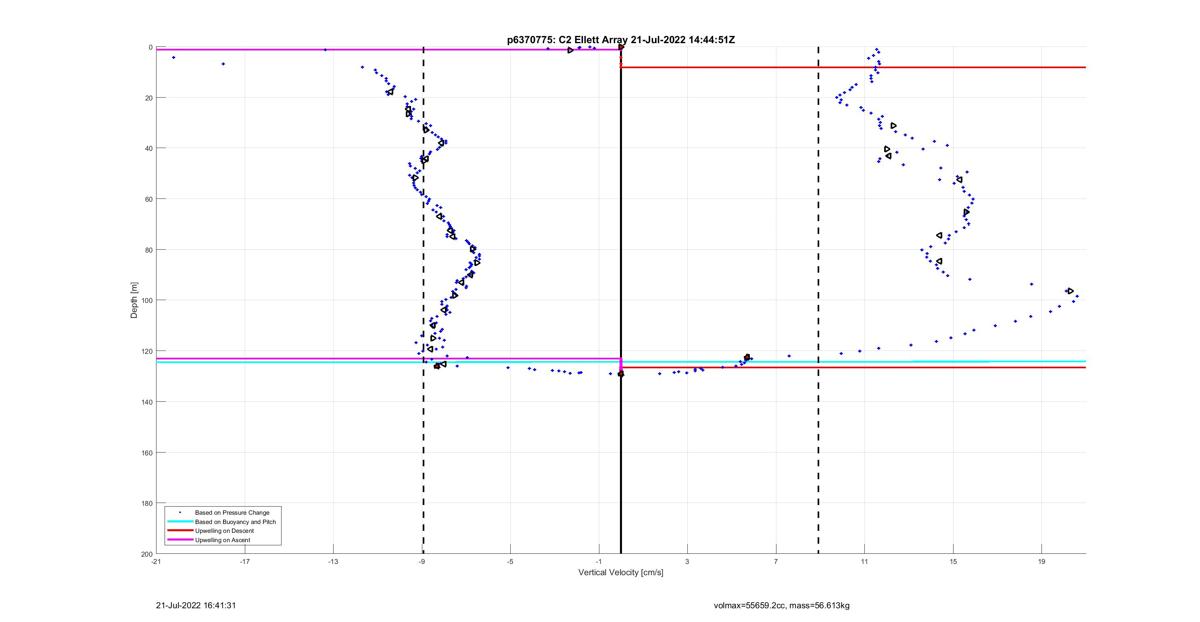
Task: Click the y-axis tick label '80'
Action: pyautogui.click(x=148, y=250)
